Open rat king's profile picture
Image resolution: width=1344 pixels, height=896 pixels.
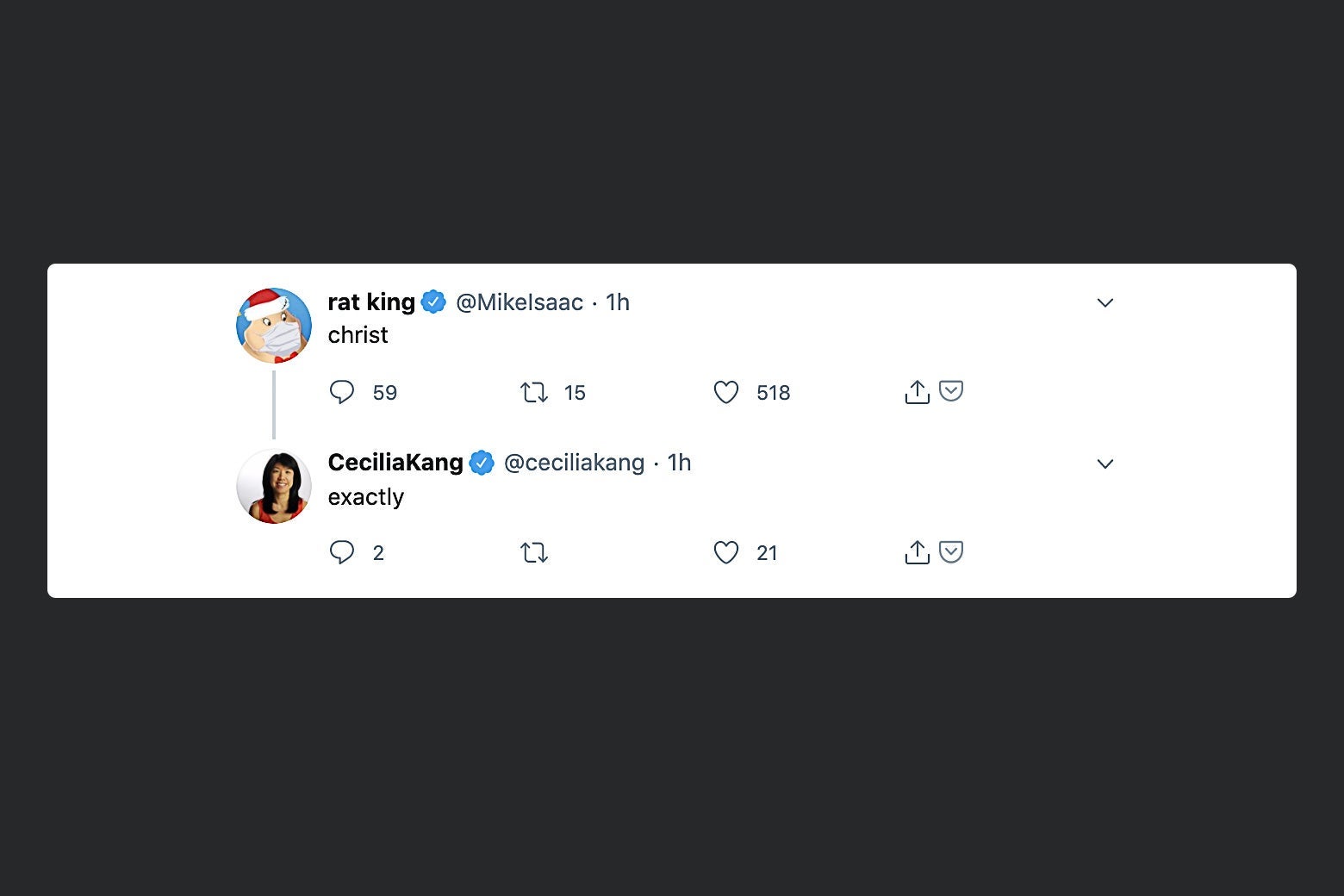coord(274,326)
